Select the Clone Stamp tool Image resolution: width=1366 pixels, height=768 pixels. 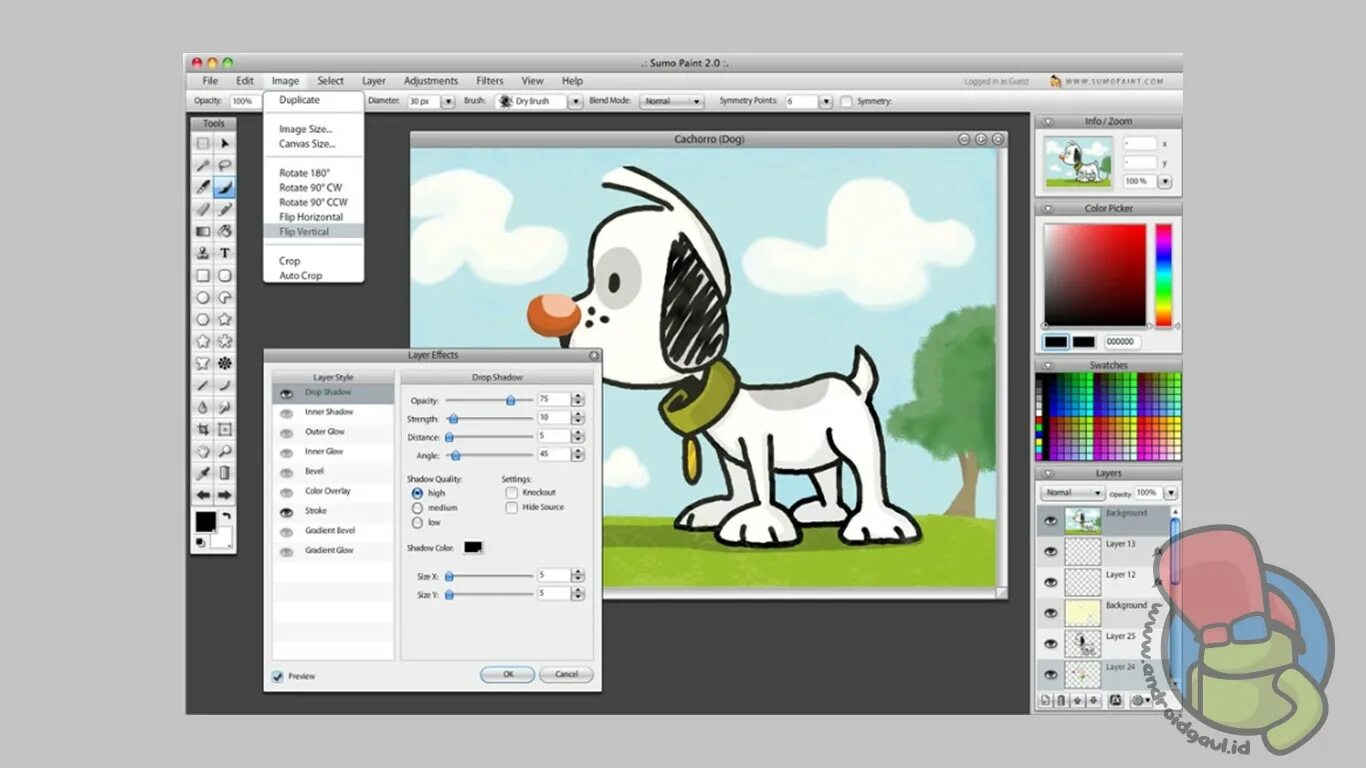click(203, 253)
